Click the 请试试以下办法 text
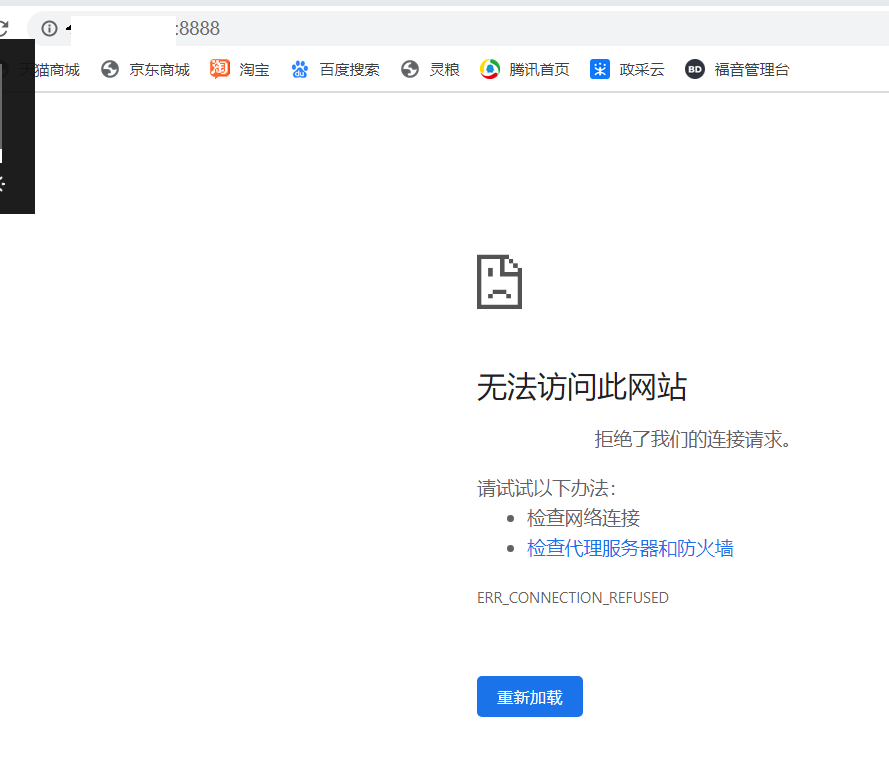 (547, 488)
